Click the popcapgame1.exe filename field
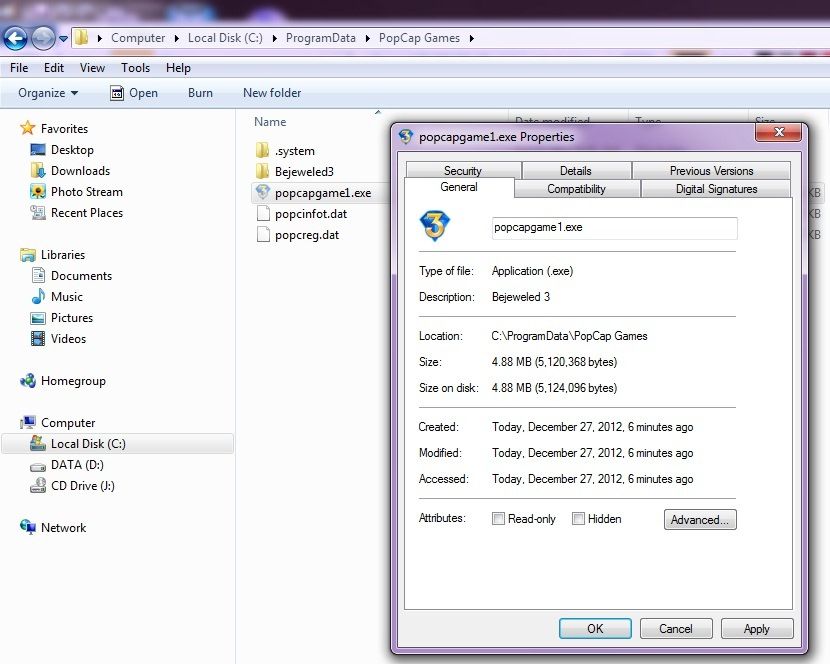Viewport: 830px width, 664px height. [x=614, y=228]
